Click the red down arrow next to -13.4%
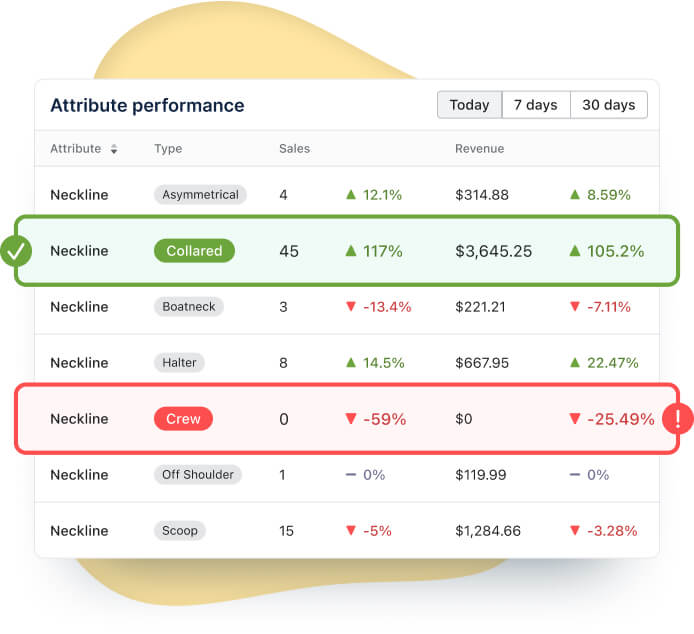 click(350, 307)
